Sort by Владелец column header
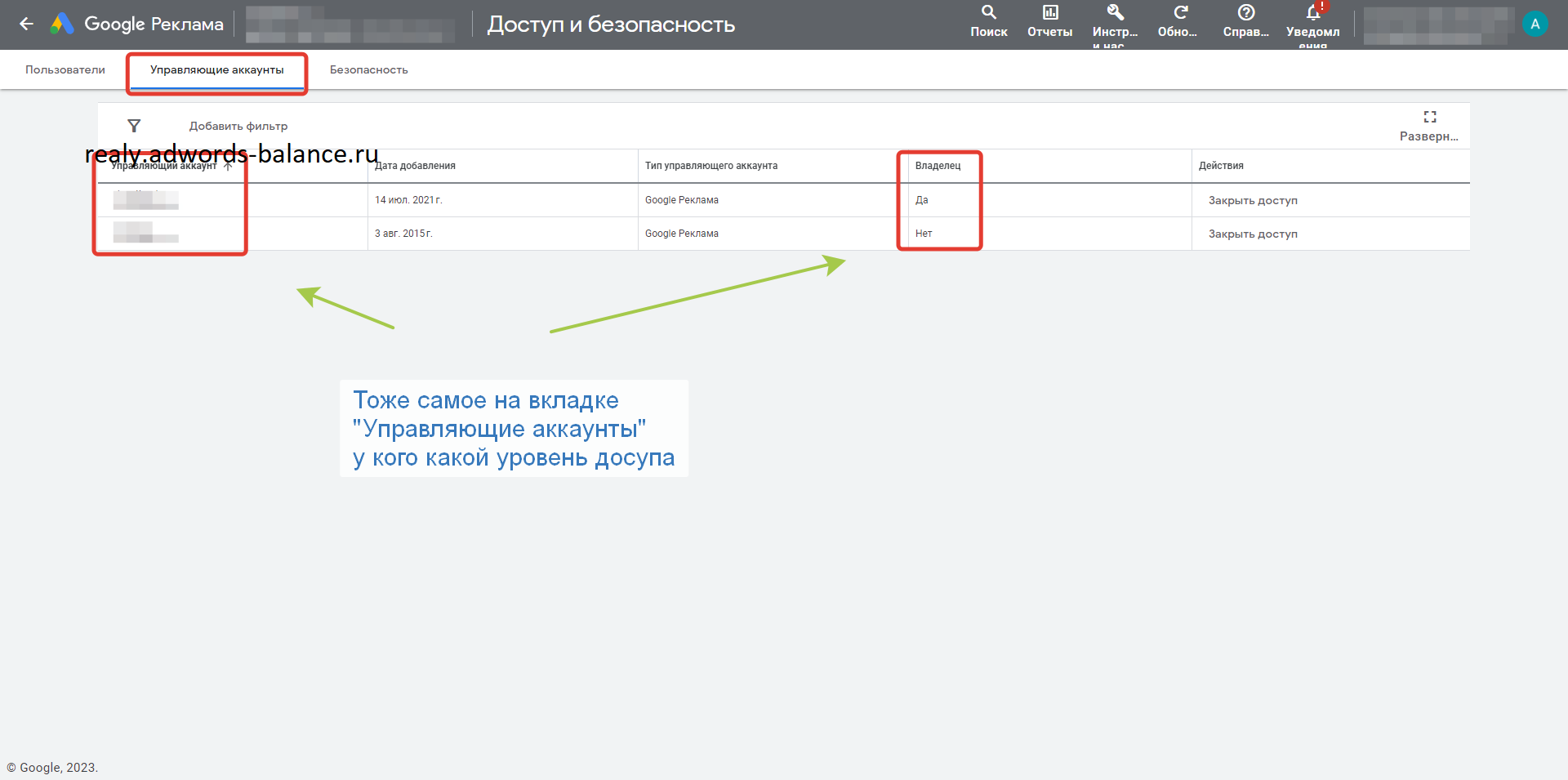Viewport: 1568px width, 780px height. [x=938, y=166]
